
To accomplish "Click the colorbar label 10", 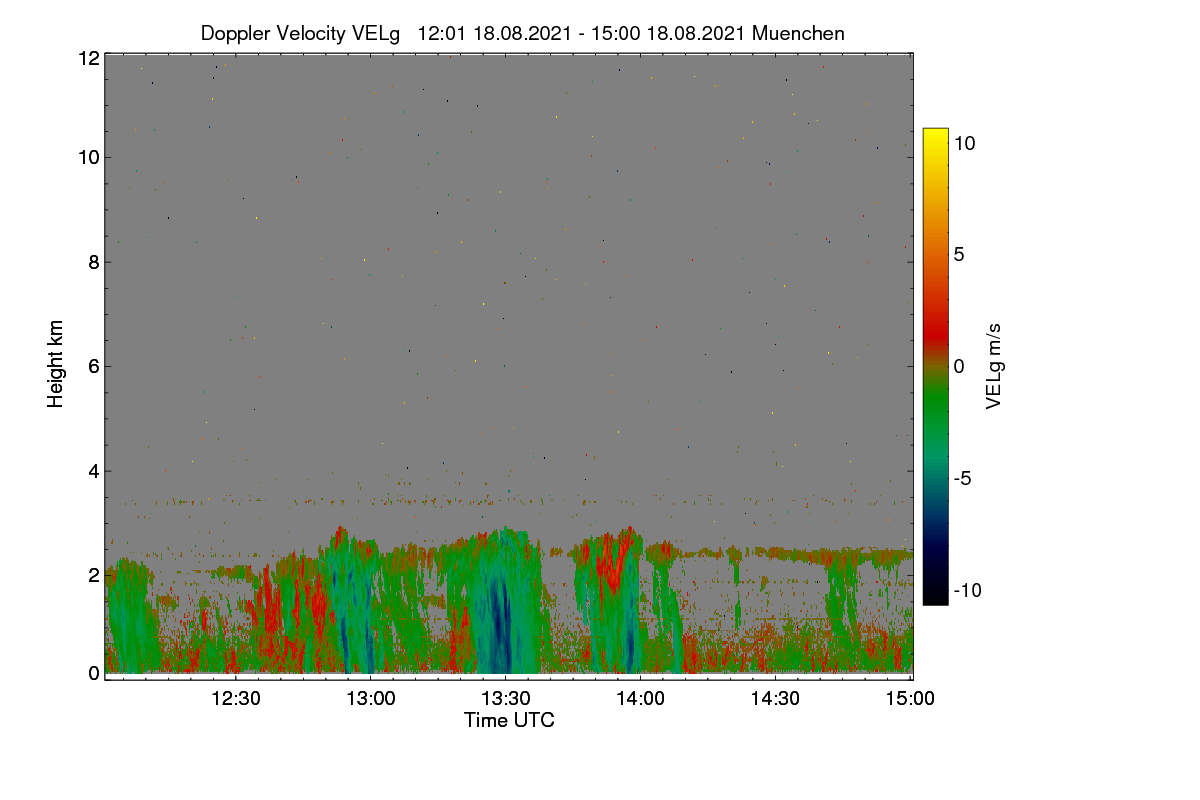I will click(964, 143).
